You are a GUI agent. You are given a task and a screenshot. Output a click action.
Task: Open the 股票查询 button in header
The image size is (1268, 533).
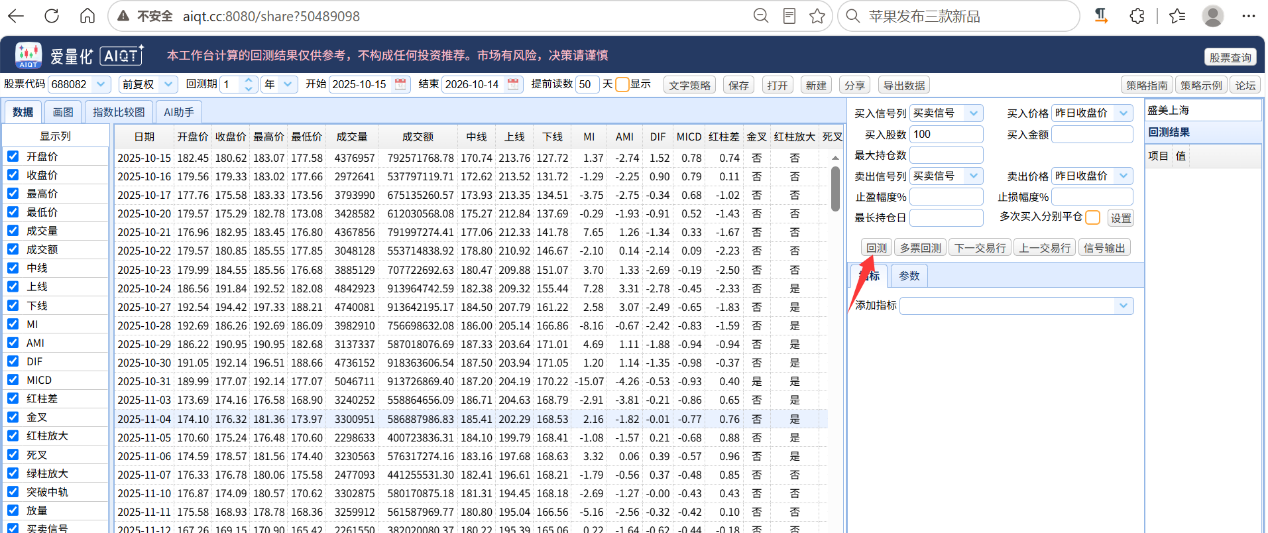[1229, 58]
